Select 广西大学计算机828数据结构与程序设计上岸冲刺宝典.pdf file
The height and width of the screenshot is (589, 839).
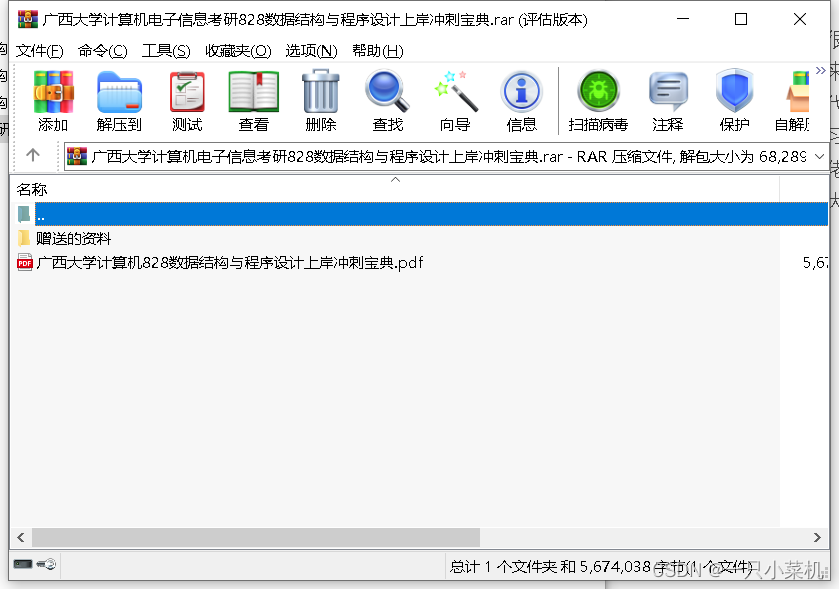230,263
